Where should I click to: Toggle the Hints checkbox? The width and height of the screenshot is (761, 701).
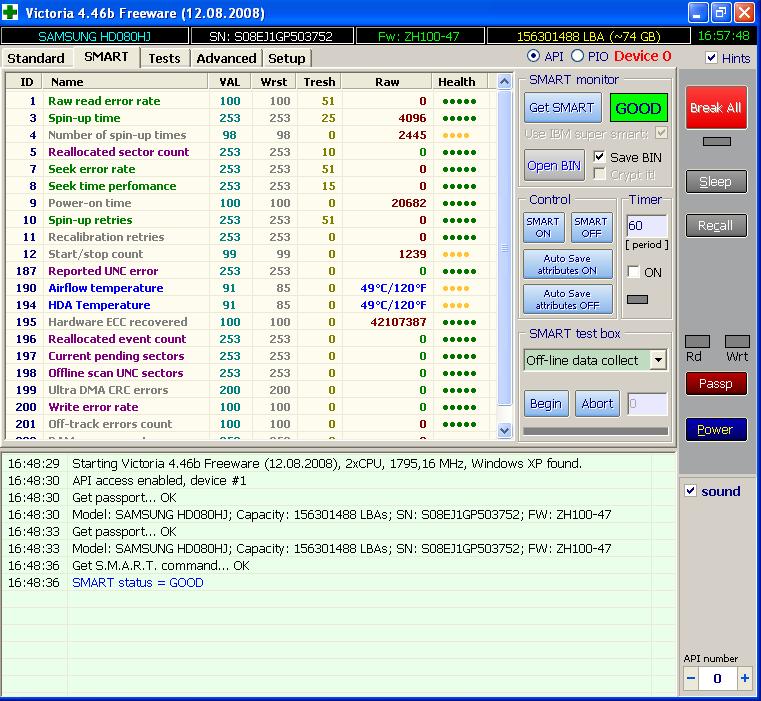(x=711, y=58)
